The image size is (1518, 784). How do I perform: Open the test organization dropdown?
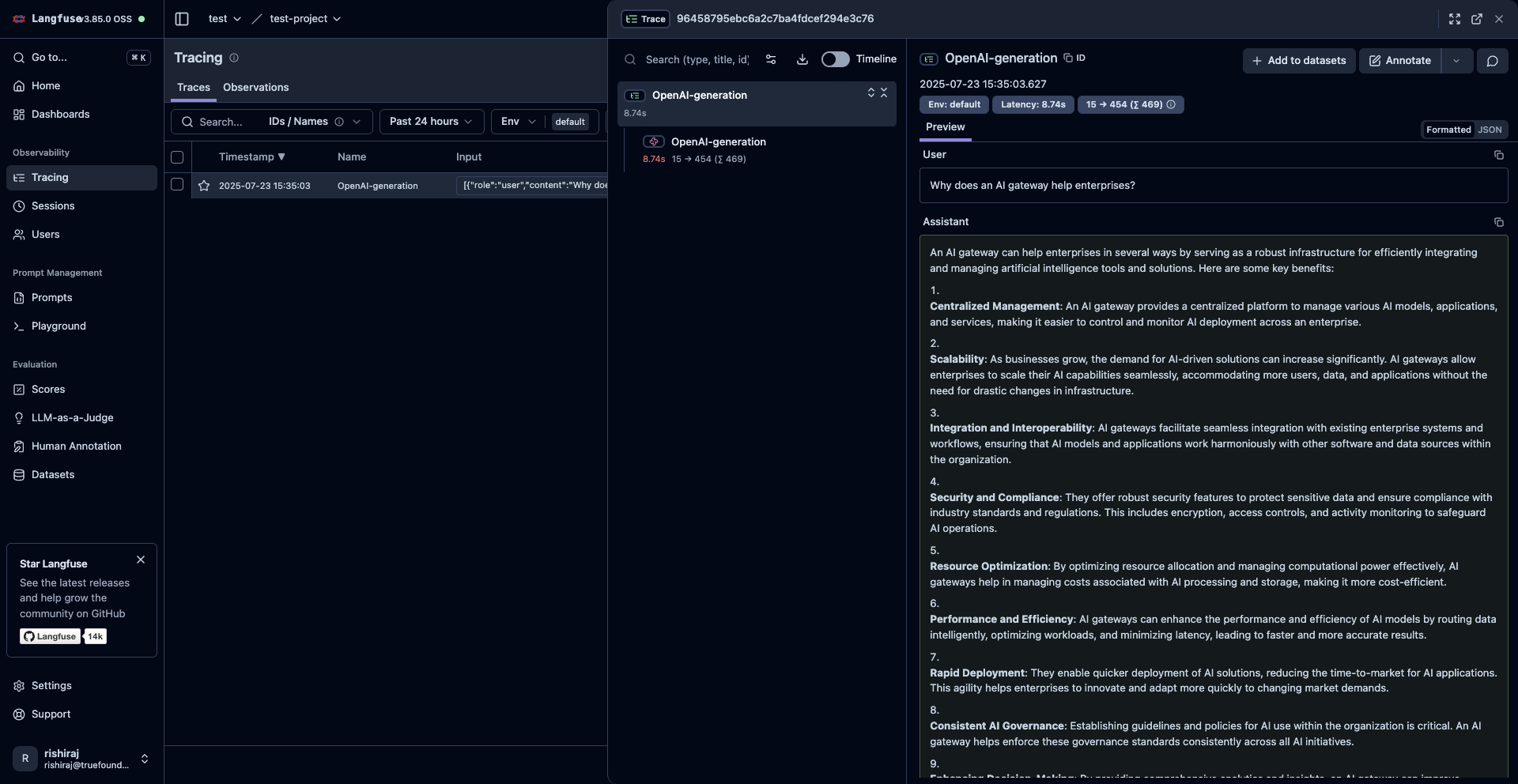225,19
